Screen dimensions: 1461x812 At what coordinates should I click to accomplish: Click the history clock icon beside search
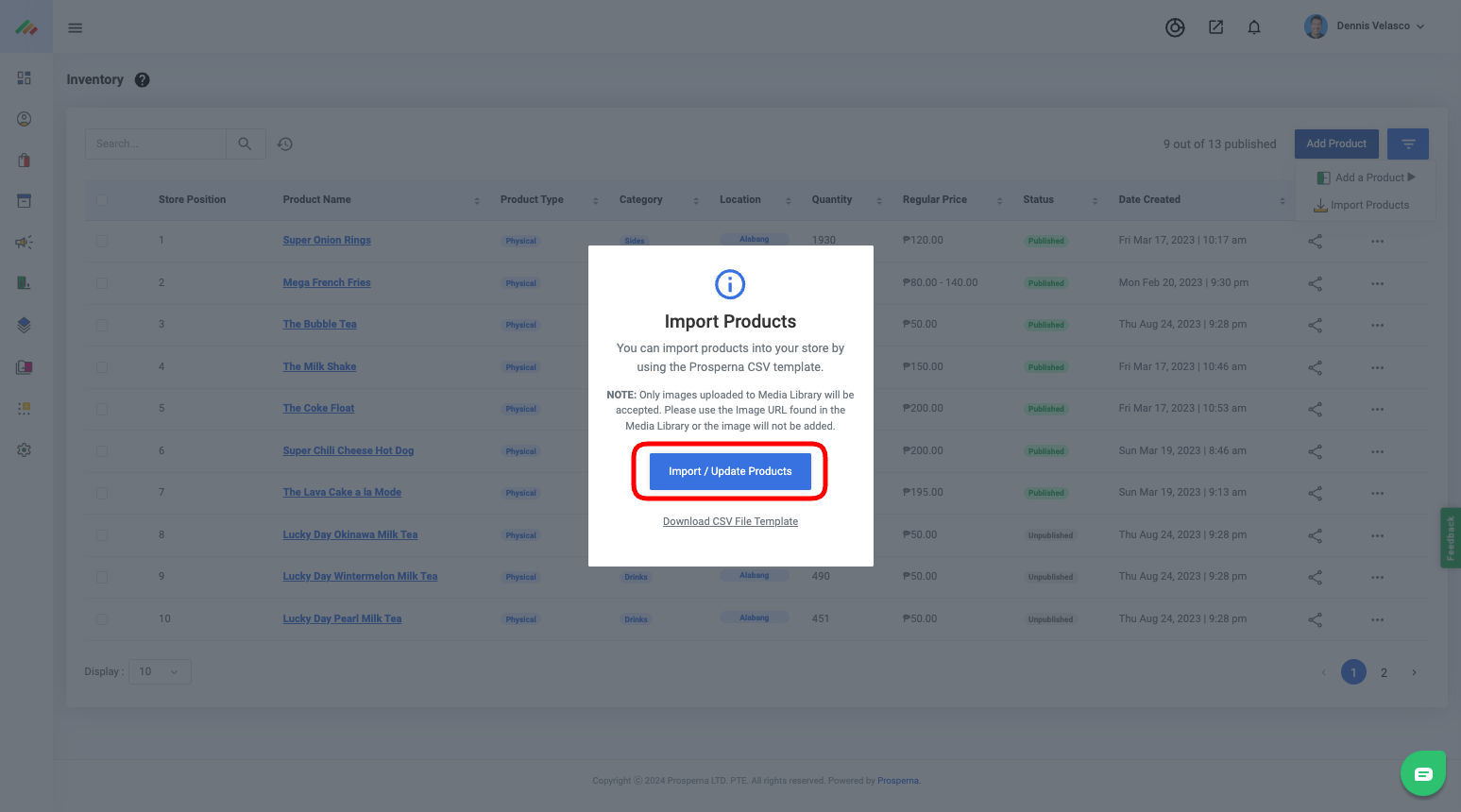[285, 144]
